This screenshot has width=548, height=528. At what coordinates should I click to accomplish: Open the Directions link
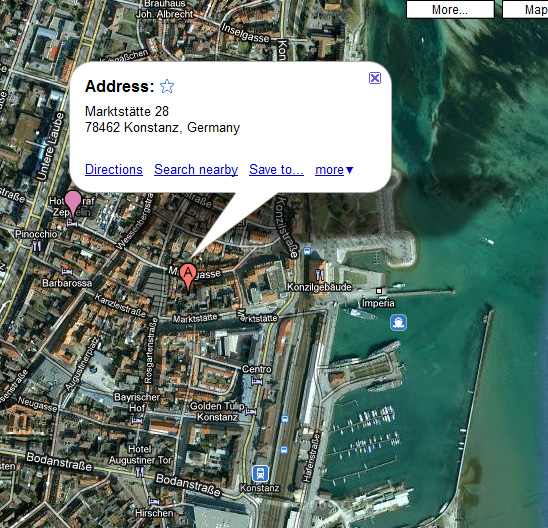point(114,169)
